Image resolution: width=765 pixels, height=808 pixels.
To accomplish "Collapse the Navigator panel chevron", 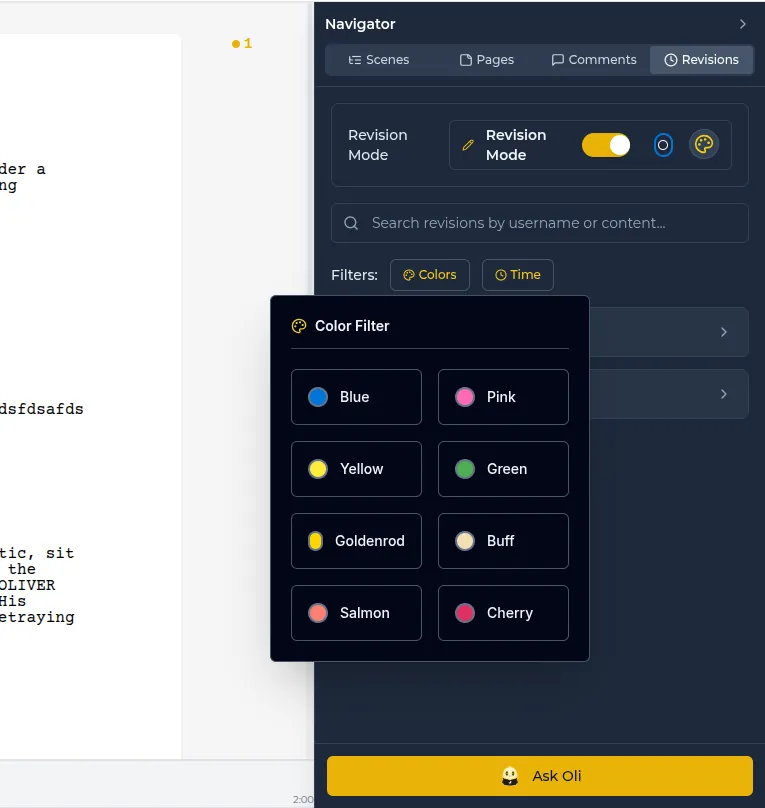I will click(742, 24).
